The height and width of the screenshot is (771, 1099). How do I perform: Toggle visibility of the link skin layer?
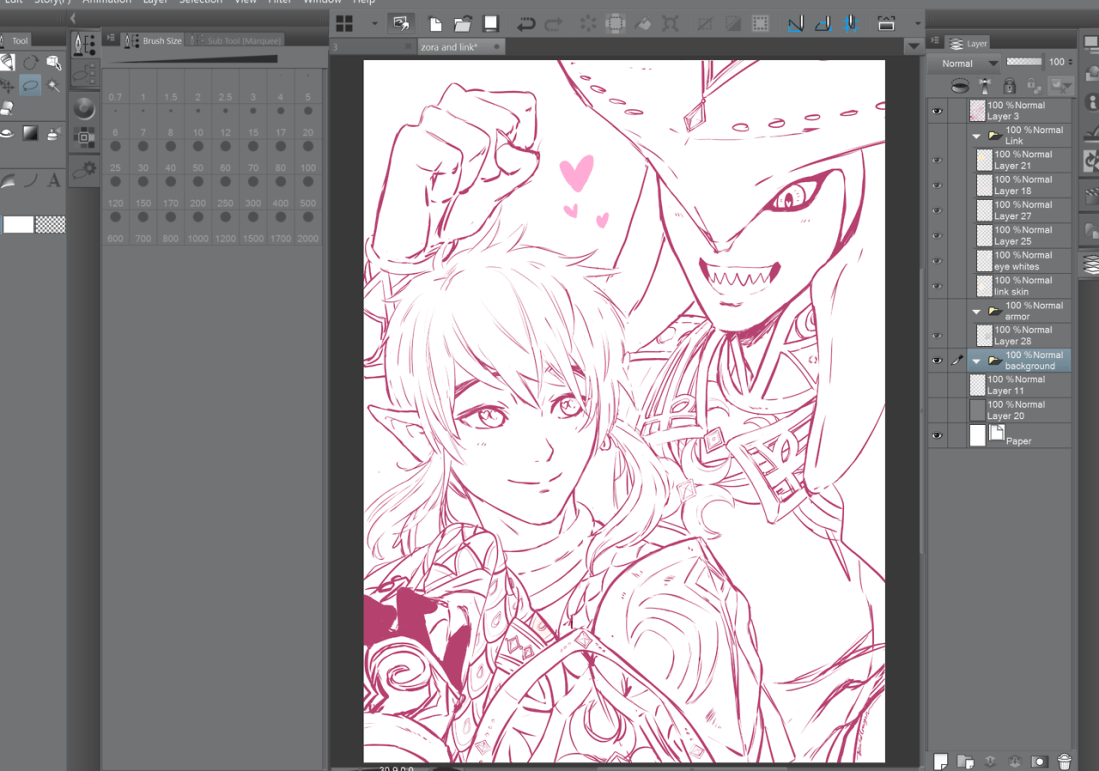tap(937, 286)
